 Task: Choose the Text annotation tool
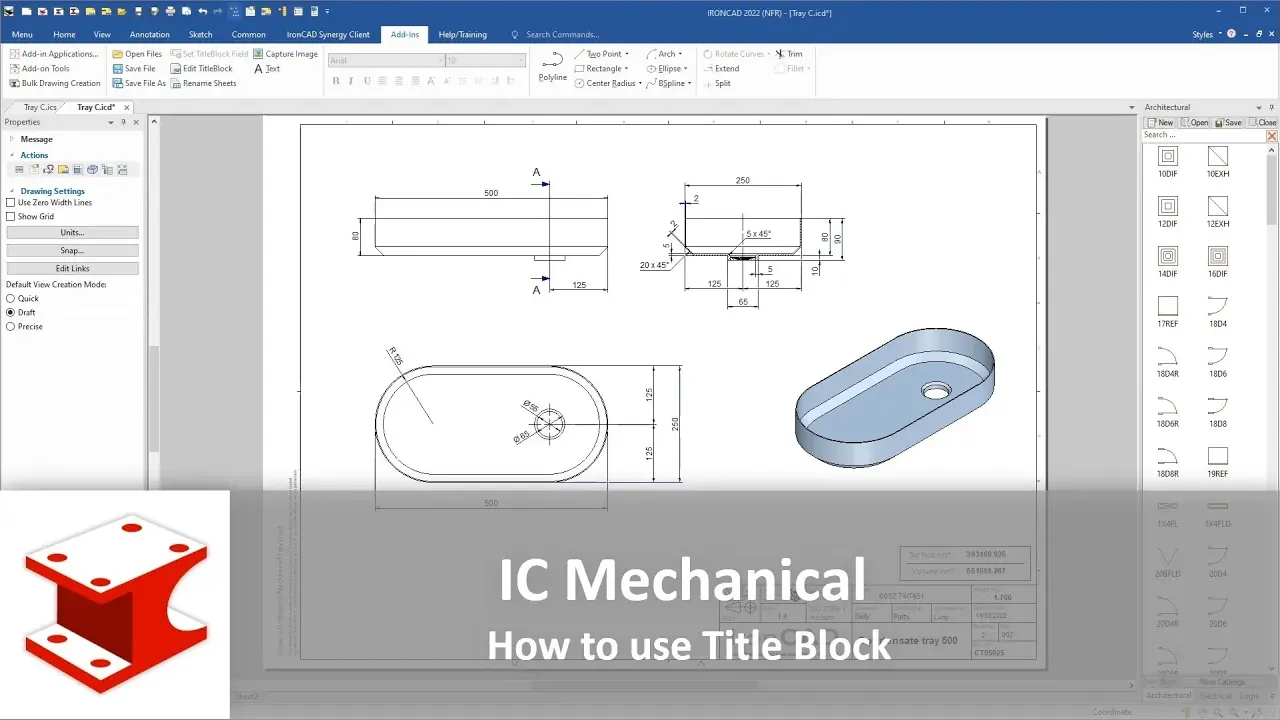click(267, 69)
